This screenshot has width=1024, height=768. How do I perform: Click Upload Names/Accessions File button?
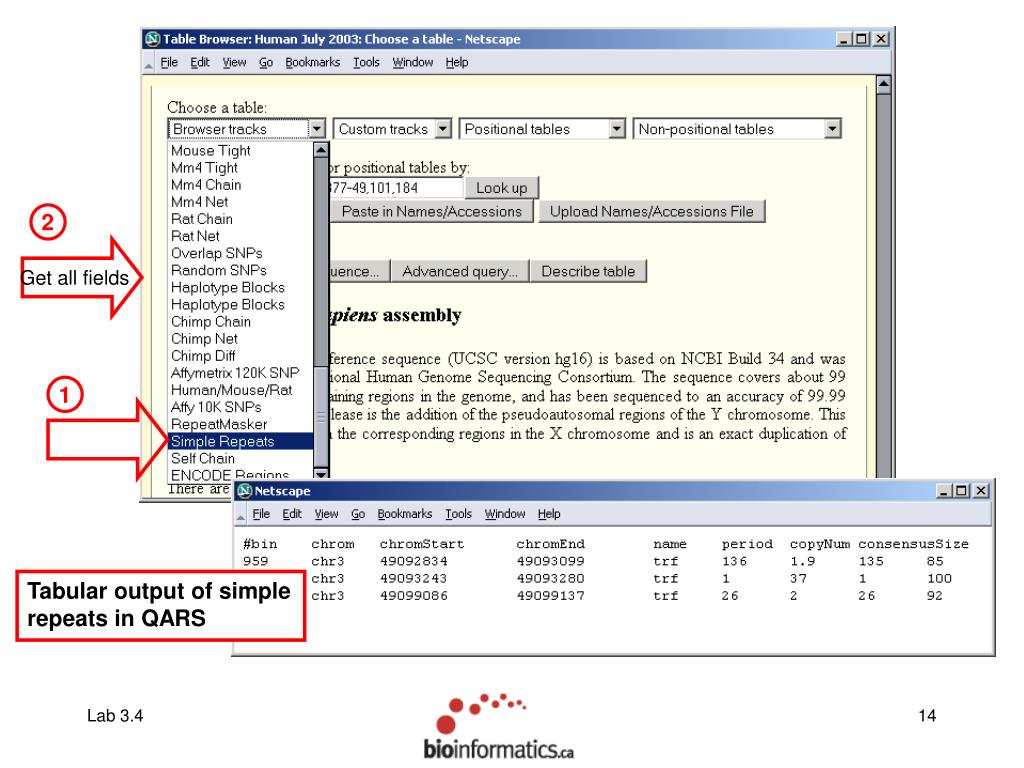click(x=652, y=212)
